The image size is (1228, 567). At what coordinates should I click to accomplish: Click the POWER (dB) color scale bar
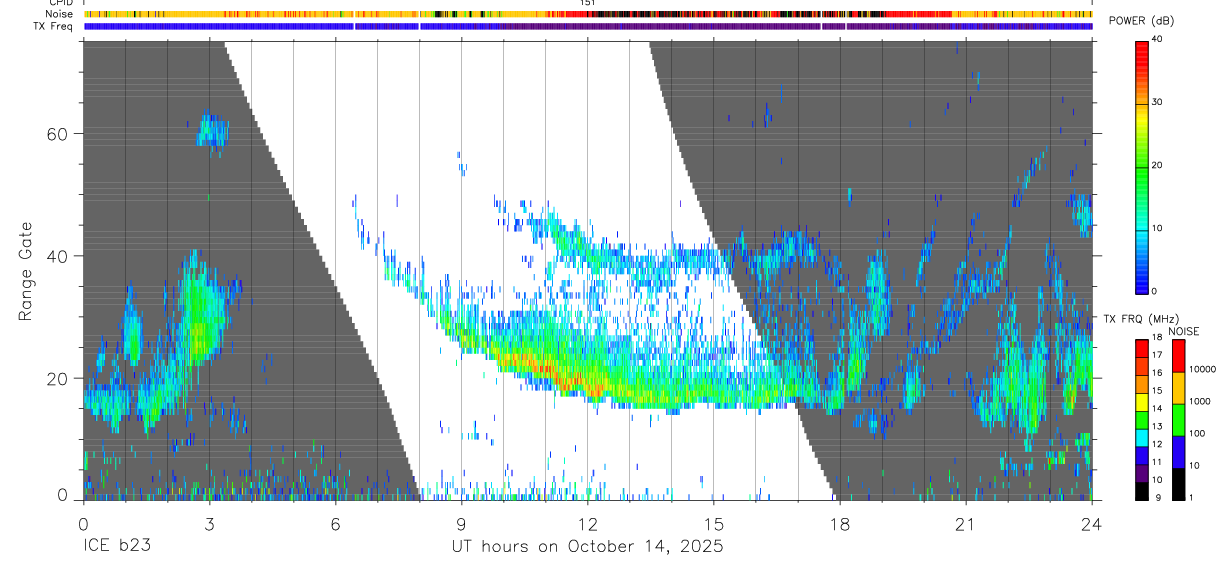pyautogui.click(x=1142, y=166)
